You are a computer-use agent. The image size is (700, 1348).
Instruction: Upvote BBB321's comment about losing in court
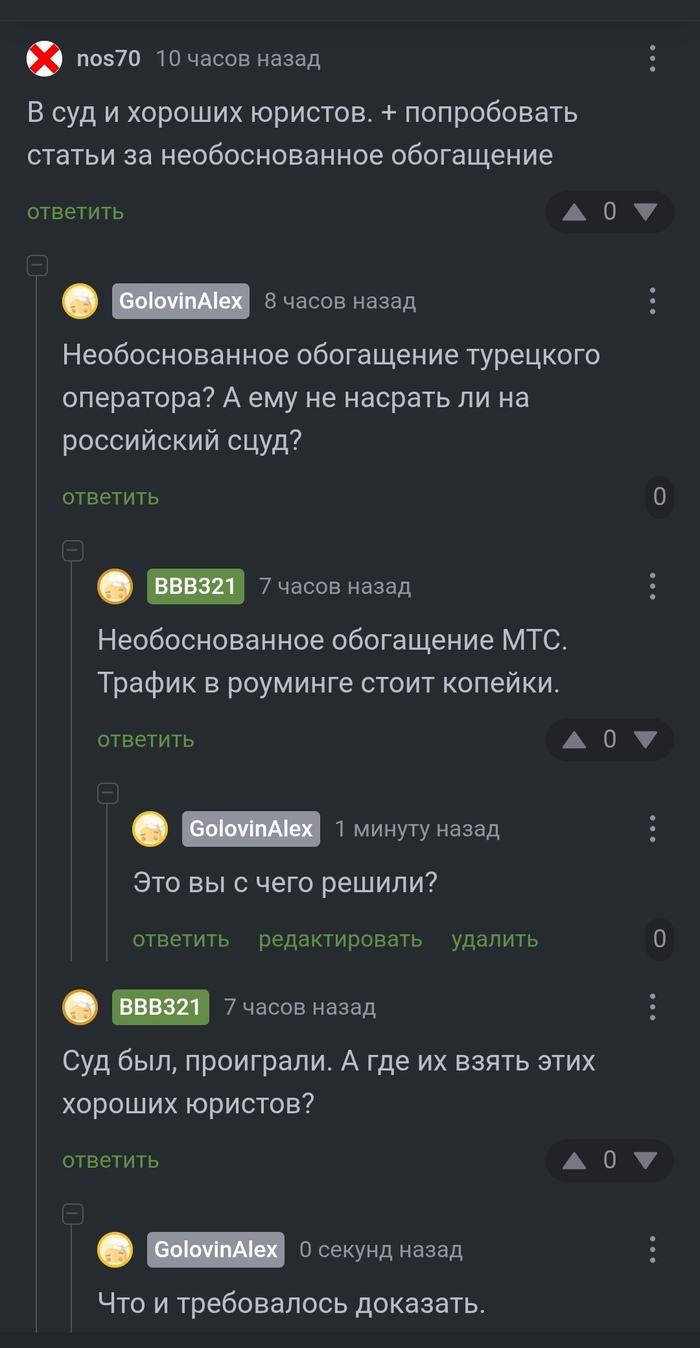[x=576, y=1160]
